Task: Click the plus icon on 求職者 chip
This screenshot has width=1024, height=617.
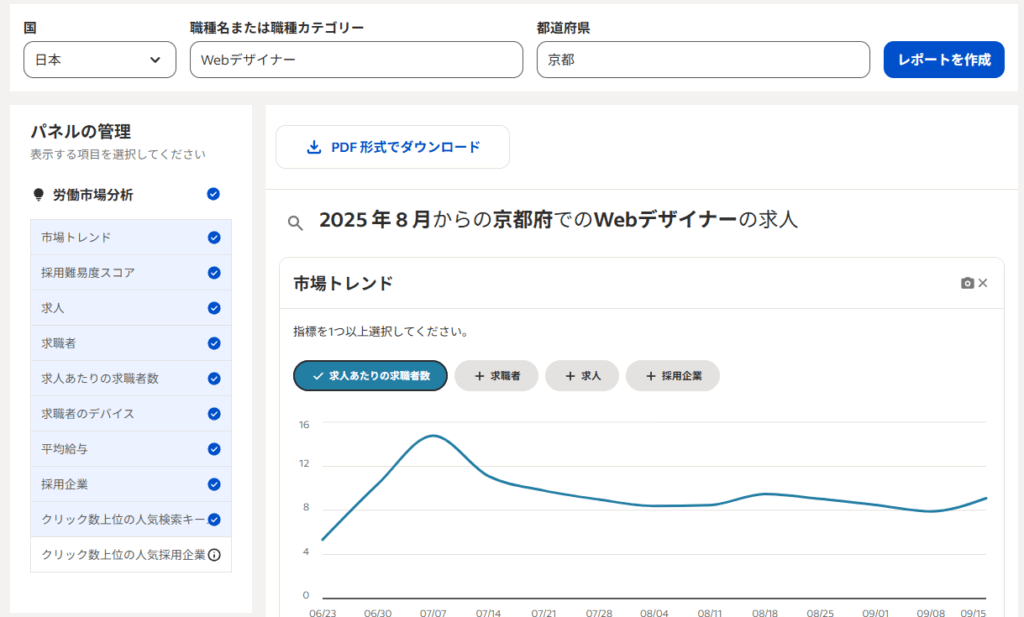Action: pyautogui.click(x=480, y=376)
